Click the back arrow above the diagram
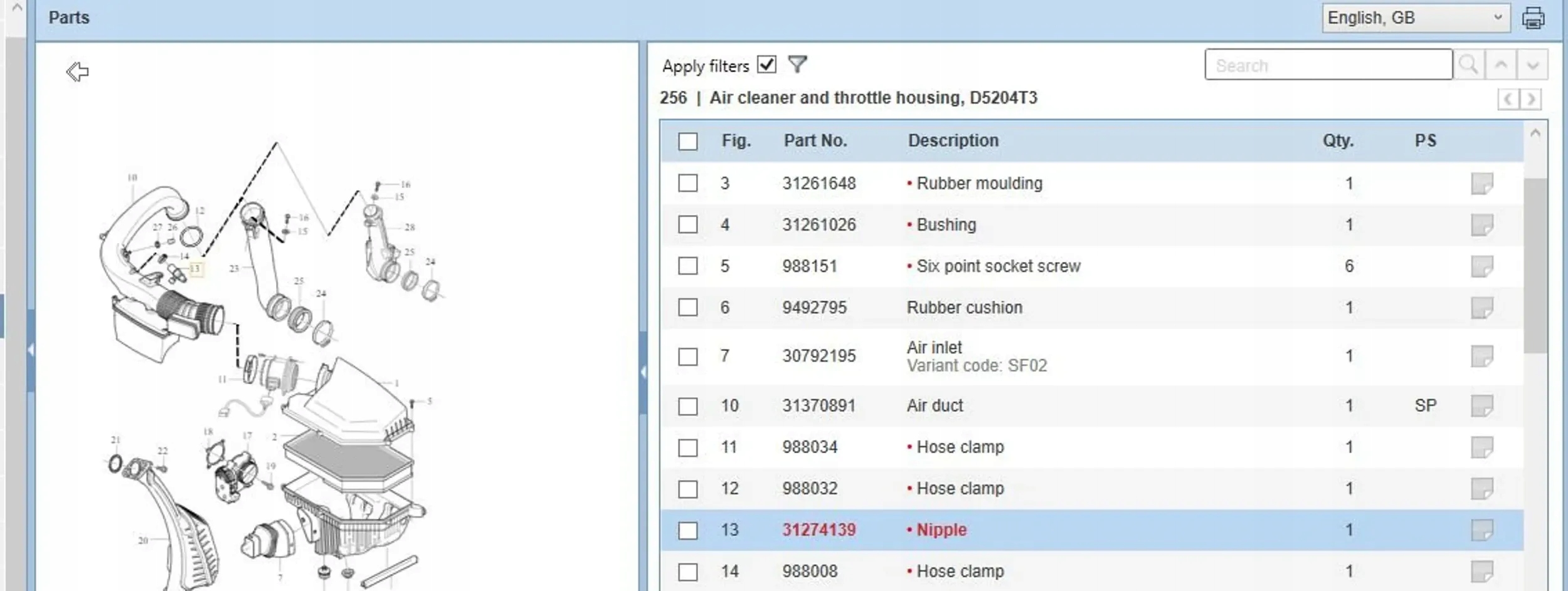Screen dimensions: 1568x591 click(77, 72)
